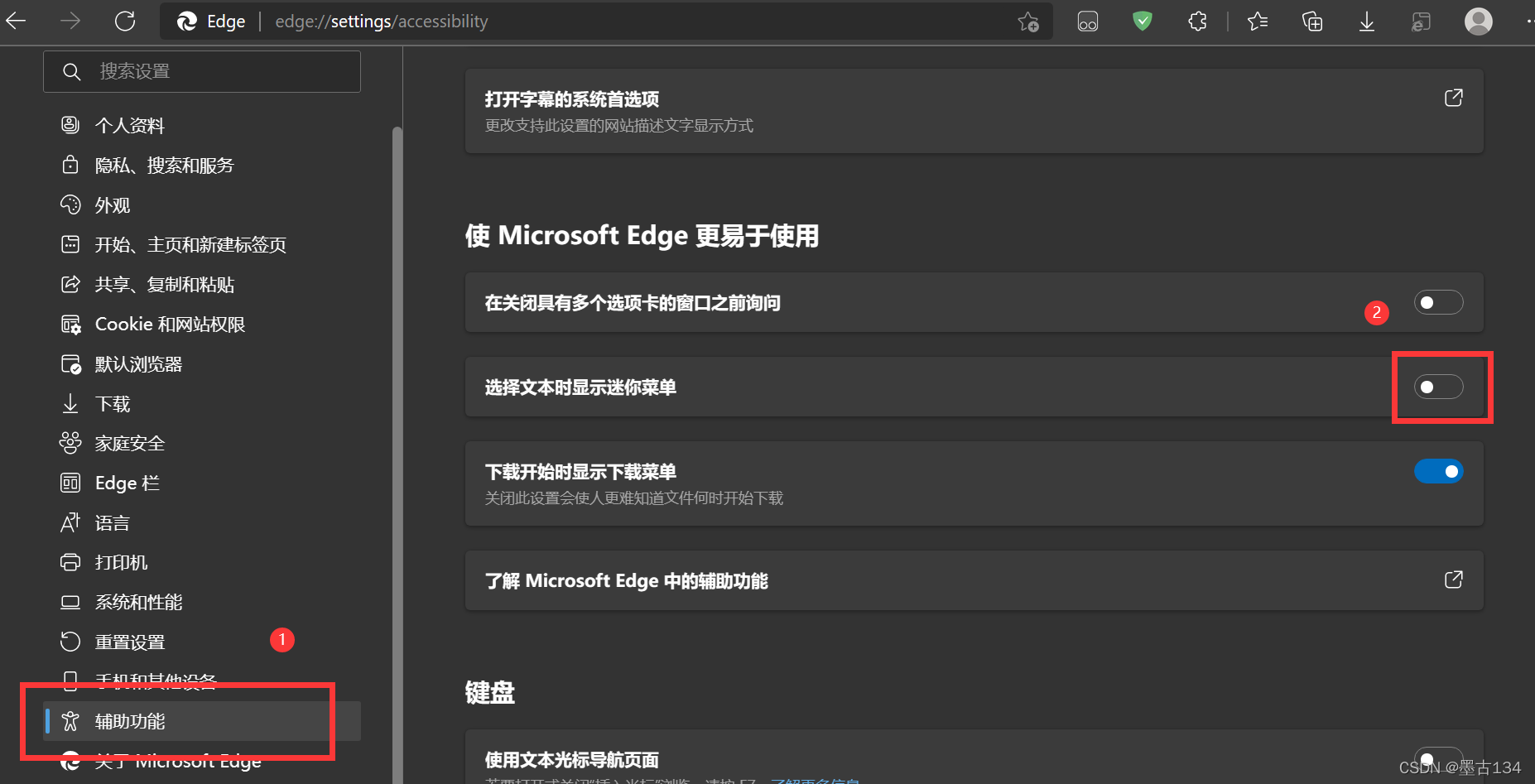
Task: Open the Favorites list icon
Action: (x=1258, y=22)
